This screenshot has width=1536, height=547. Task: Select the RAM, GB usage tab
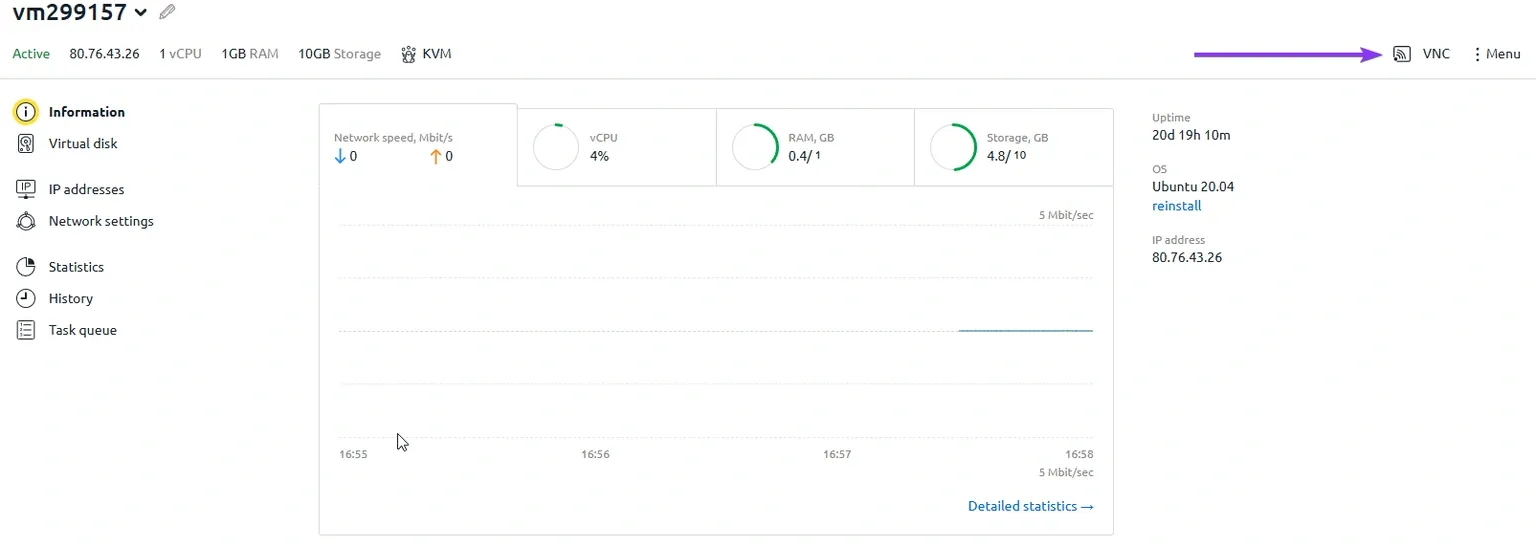click(x=814, y=147)
